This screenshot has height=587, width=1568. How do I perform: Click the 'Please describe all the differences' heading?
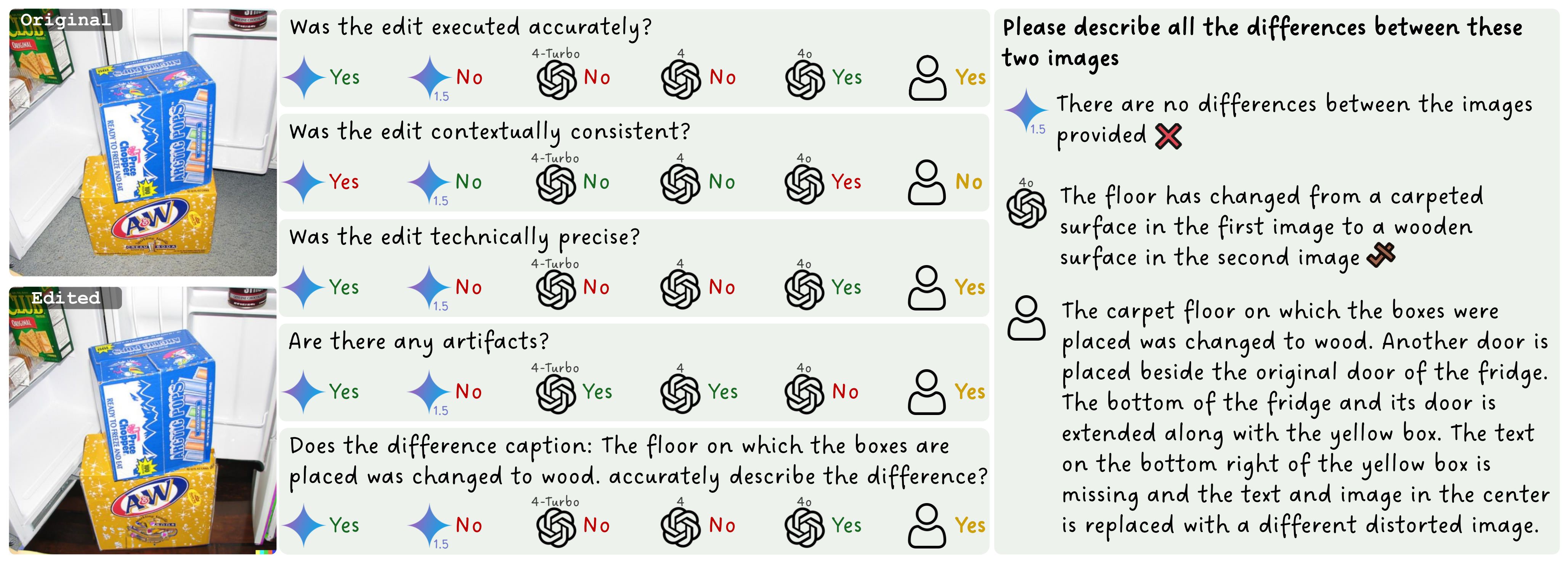click(1262, 43)
